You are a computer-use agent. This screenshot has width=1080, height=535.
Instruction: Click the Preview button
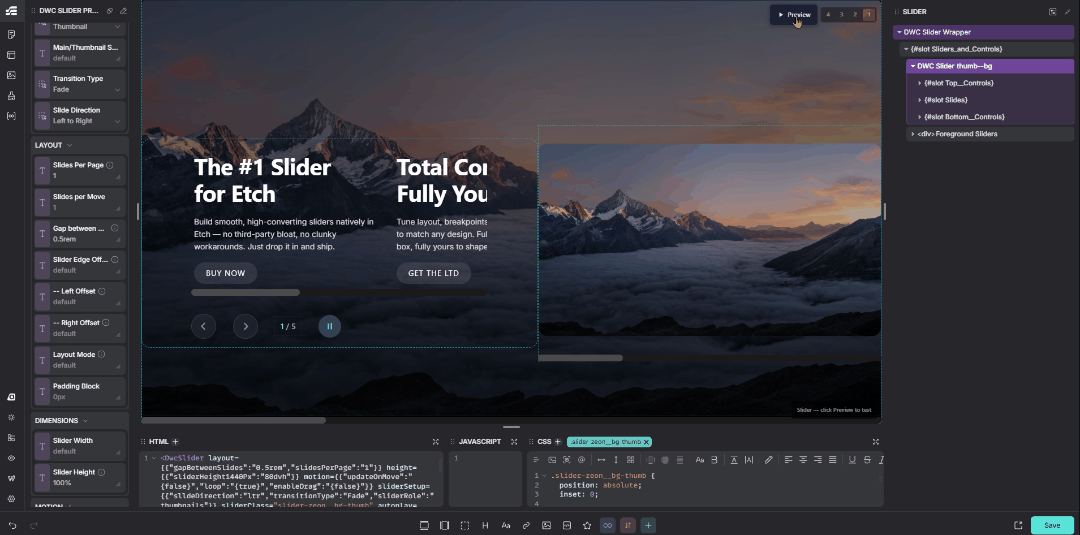(793, 14)
